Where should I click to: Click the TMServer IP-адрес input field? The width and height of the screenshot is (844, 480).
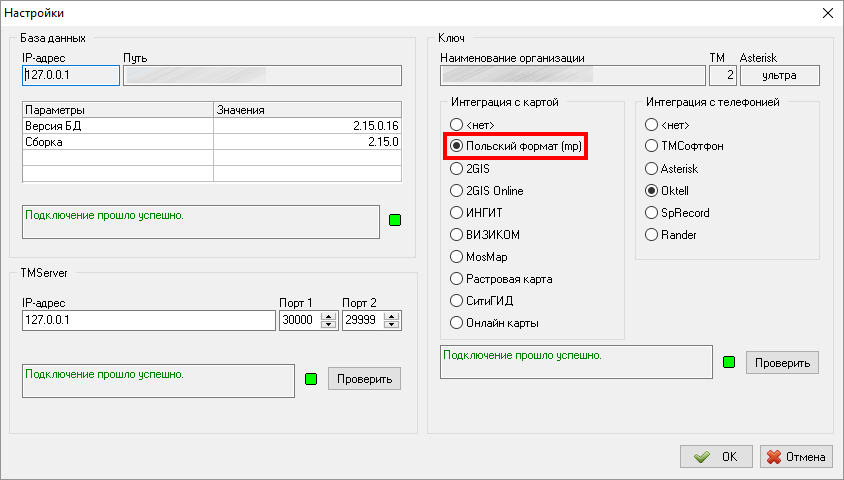pos(147,321)
